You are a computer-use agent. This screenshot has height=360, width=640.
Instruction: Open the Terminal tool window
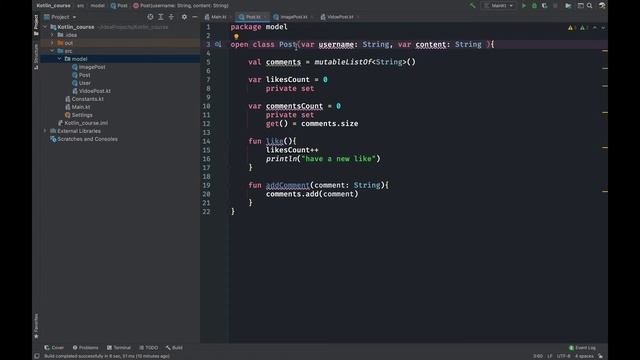pyautogui.click(x=118, y=348)
